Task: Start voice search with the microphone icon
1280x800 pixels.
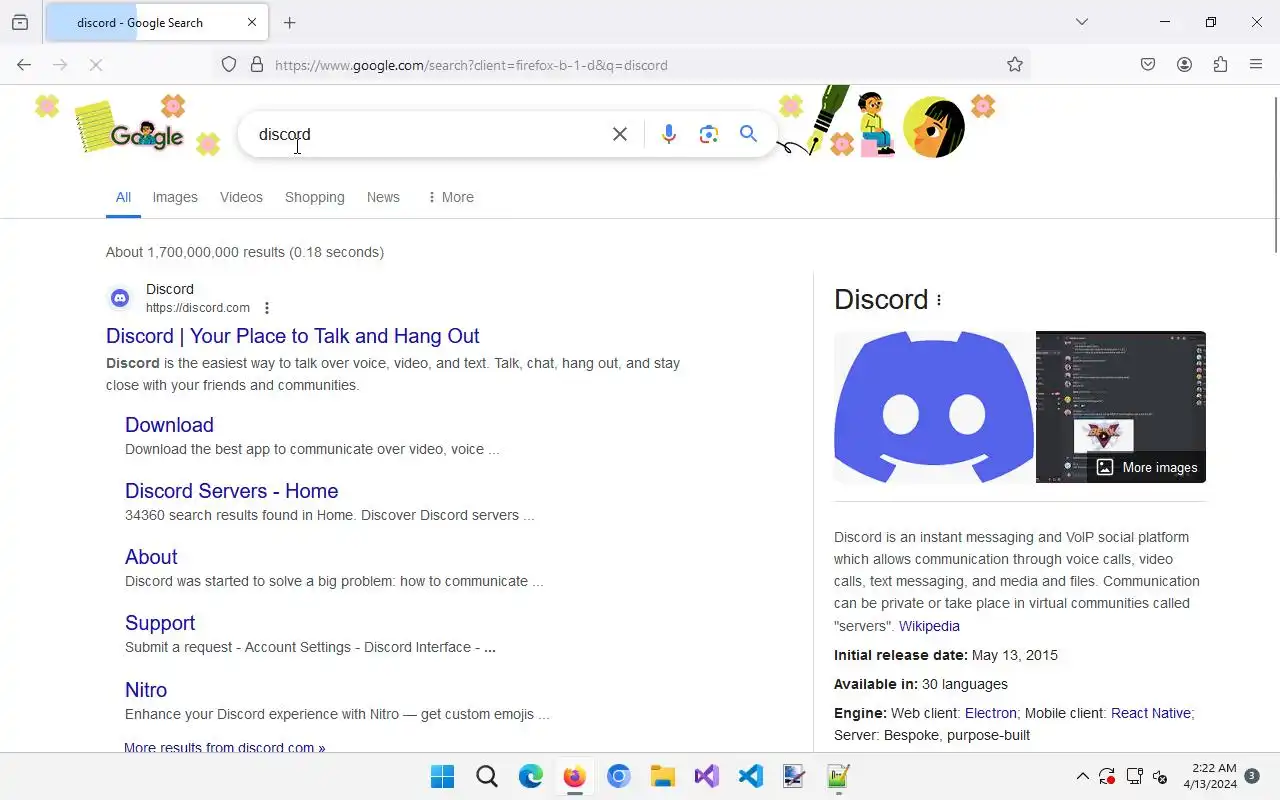Action: coord(669,134)
